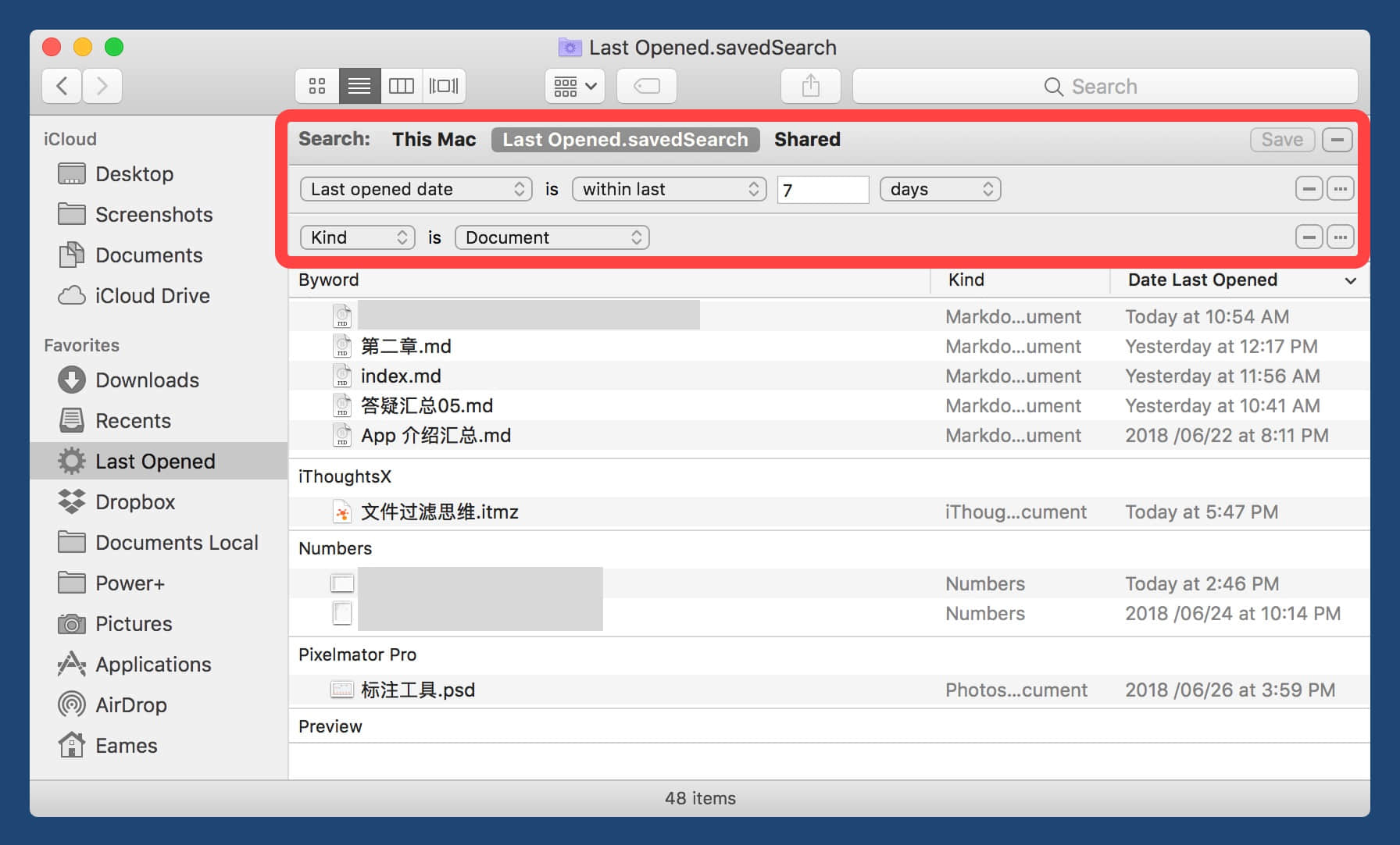This screenshot has height=845, width=1400.
Task: Remove the Kind criteria row
Action: point(1309,237)
